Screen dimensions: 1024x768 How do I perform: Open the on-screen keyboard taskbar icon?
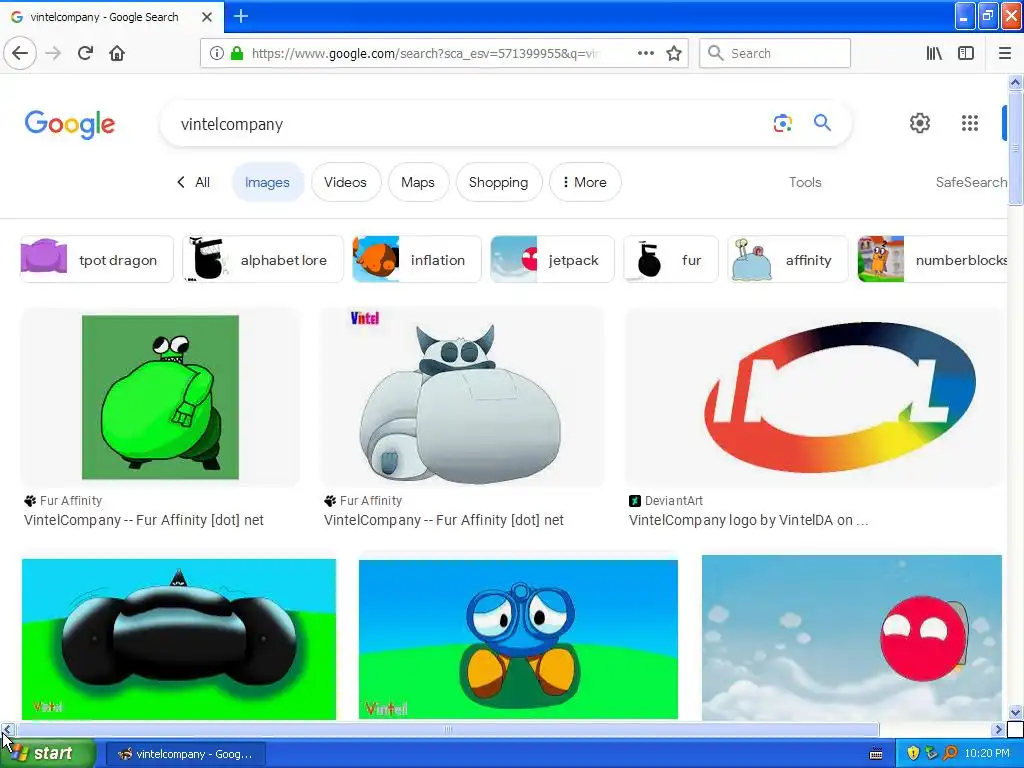[x=876, y=754]
